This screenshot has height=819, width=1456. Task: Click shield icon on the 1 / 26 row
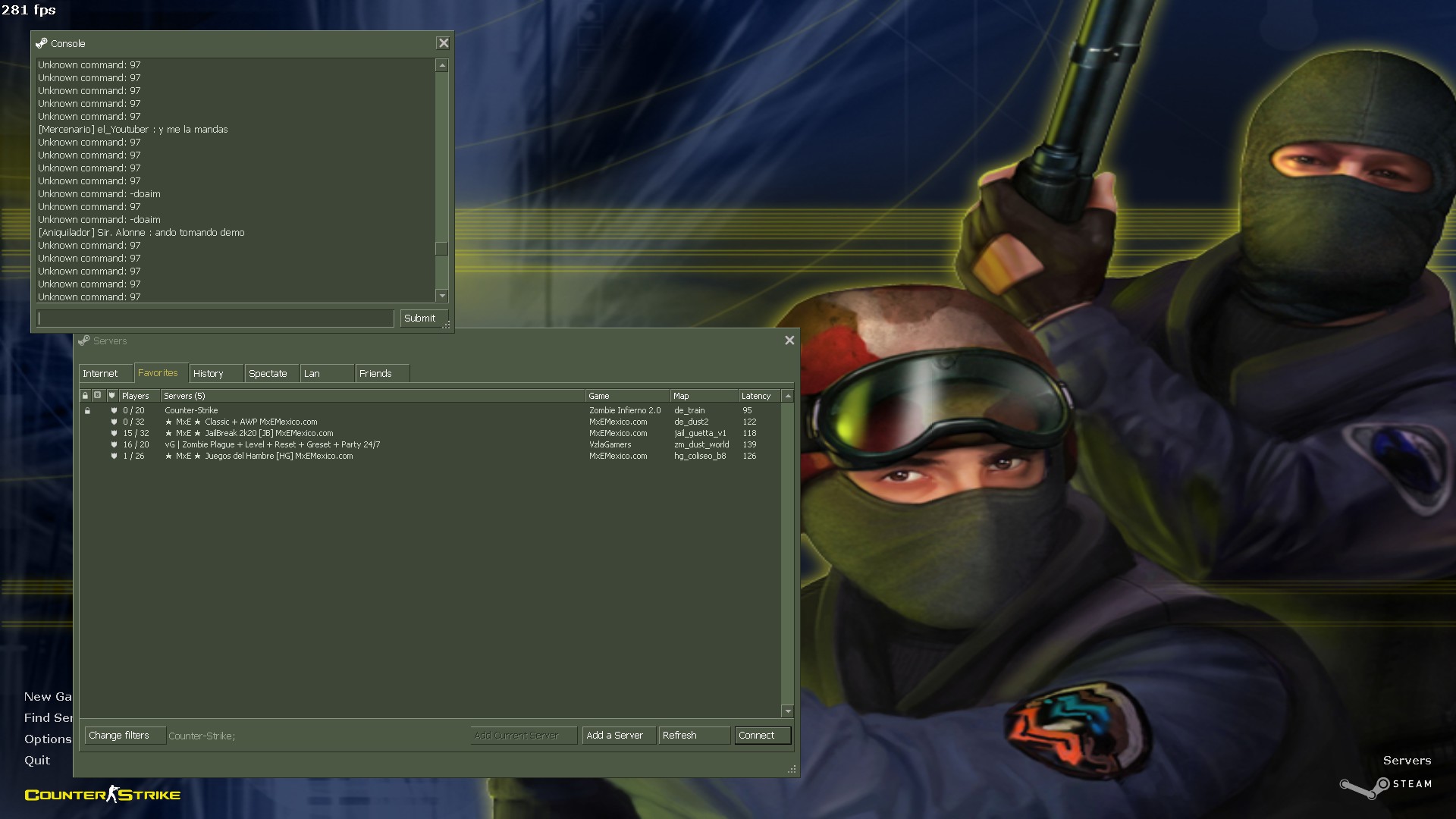(115, 456)
